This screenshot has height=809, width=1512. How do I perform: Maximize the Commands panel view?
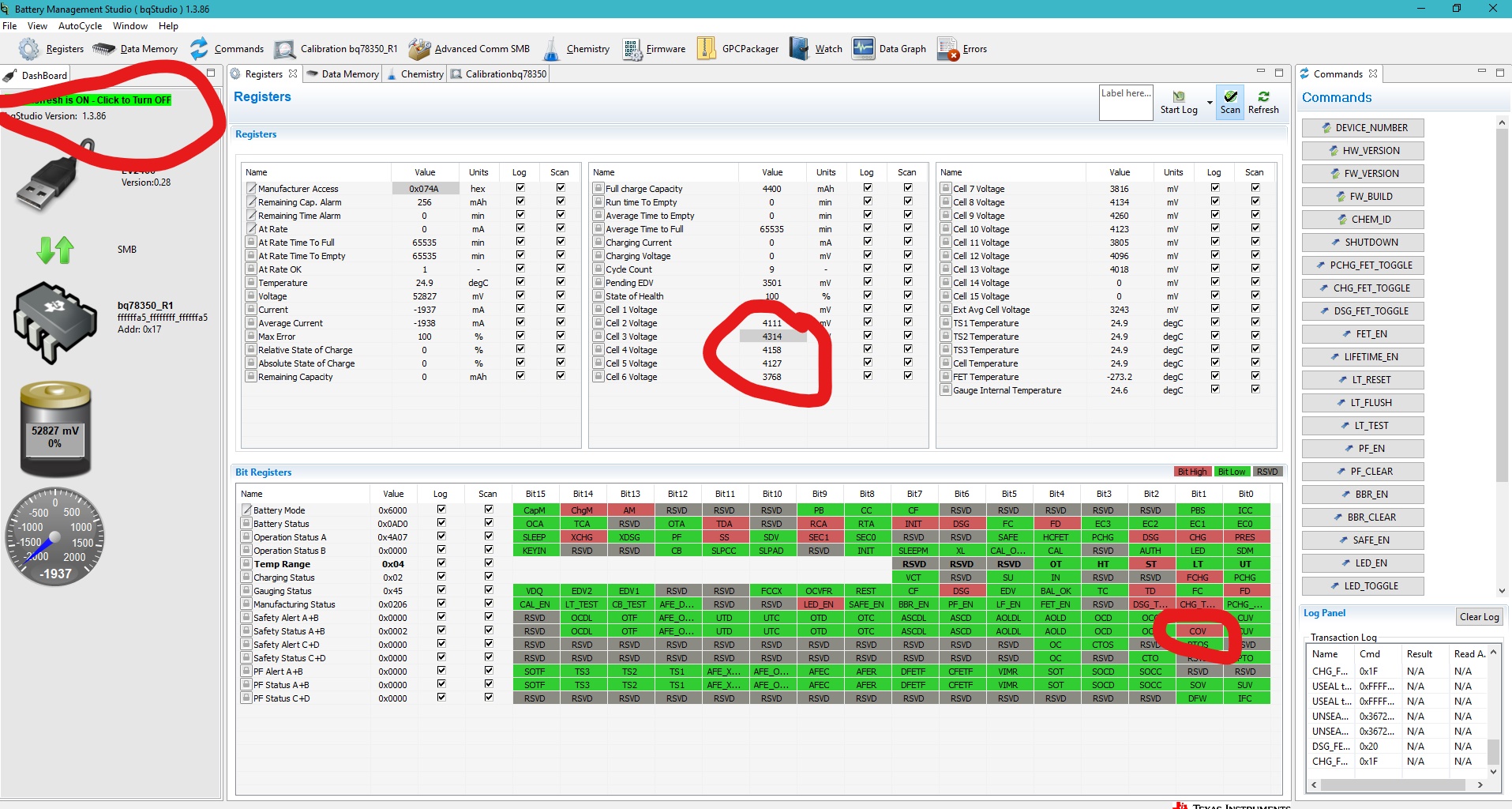click(x=1500, y=73)
